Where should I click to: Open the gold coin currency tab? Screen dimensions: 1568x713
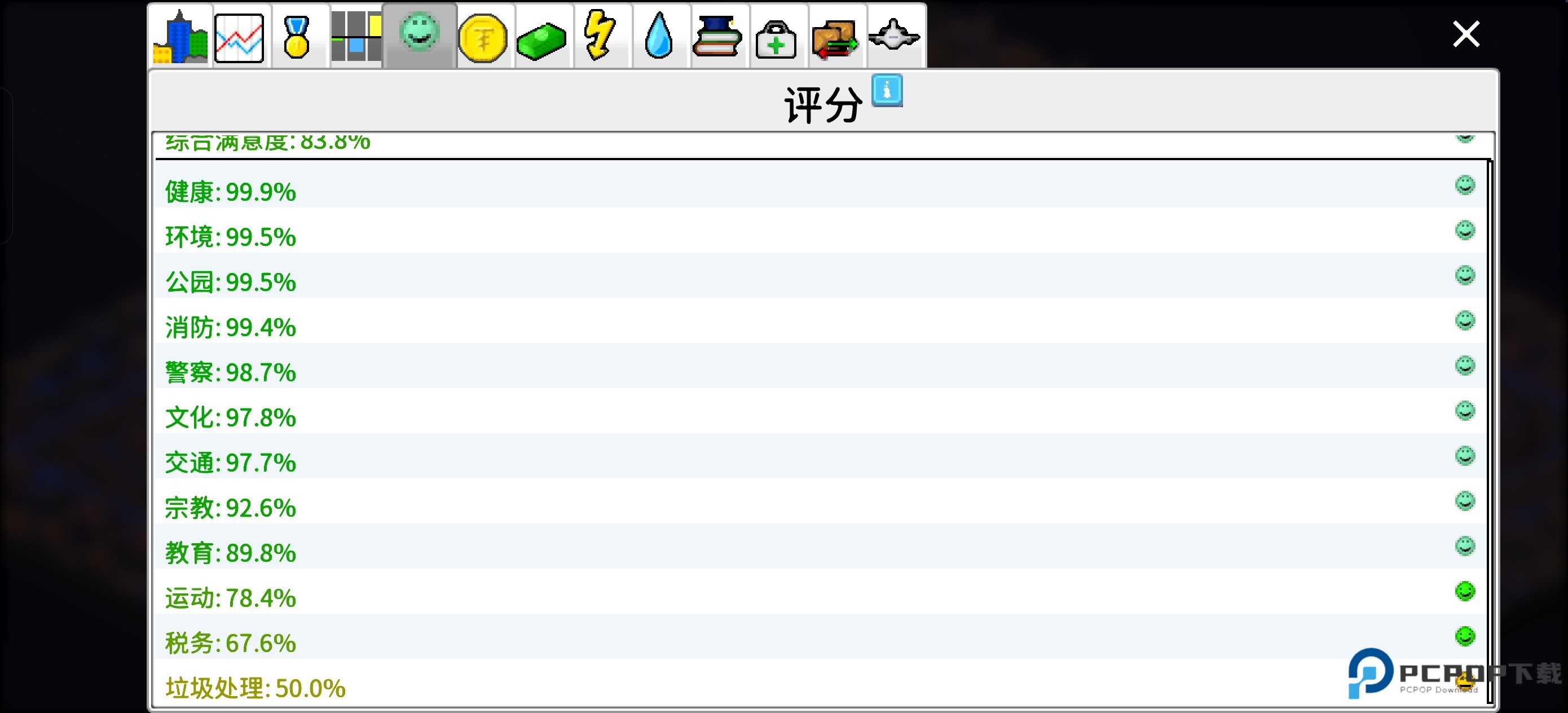tap(483, 38)
